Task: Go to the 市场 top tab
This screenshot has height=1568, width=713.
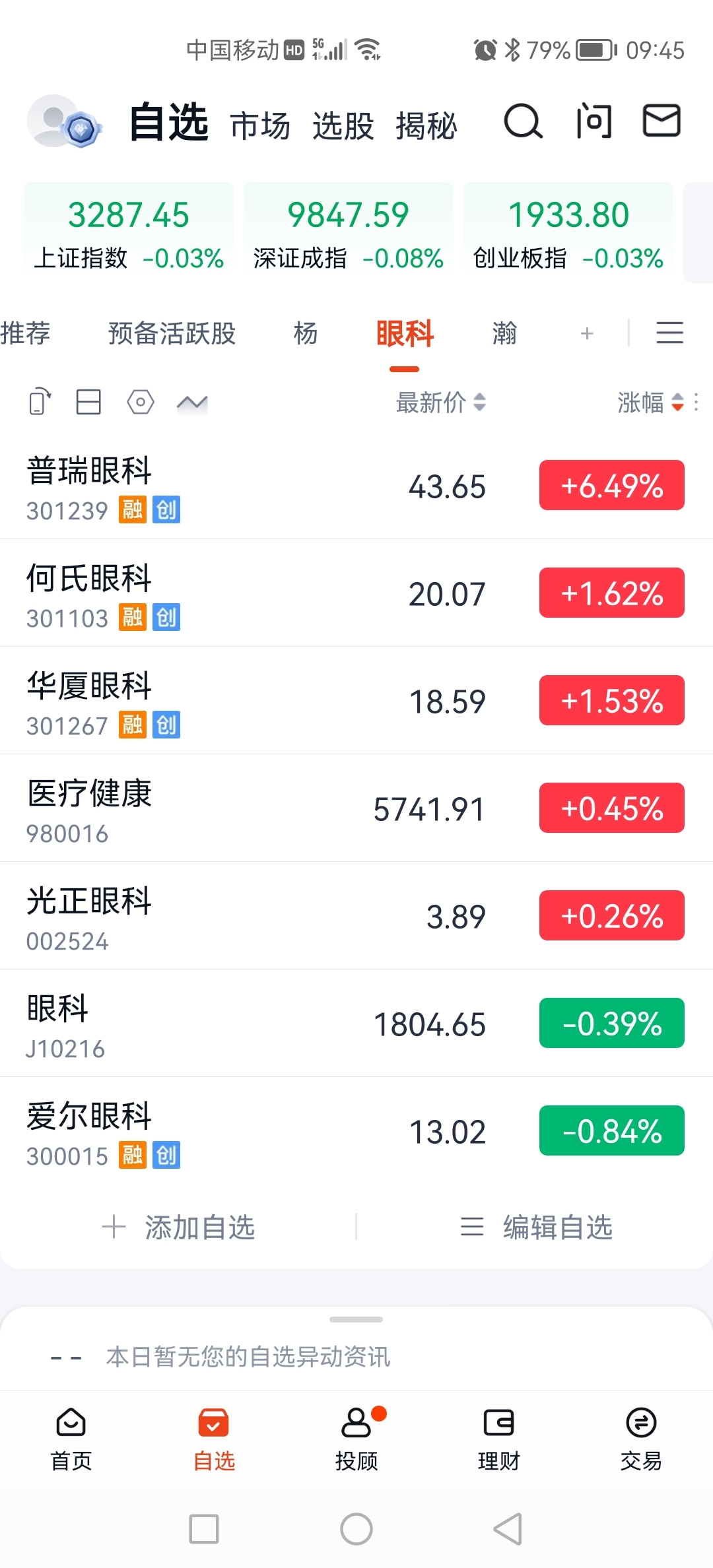Action: 260,125
